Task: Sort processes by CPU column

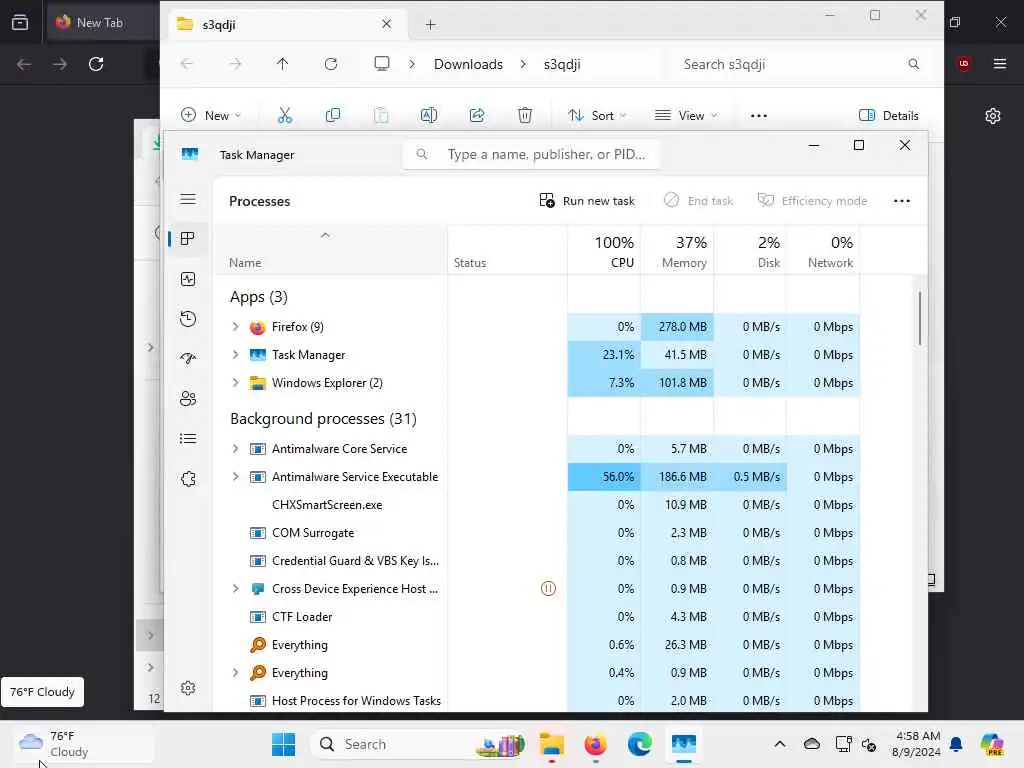Action: click(604, 251)
